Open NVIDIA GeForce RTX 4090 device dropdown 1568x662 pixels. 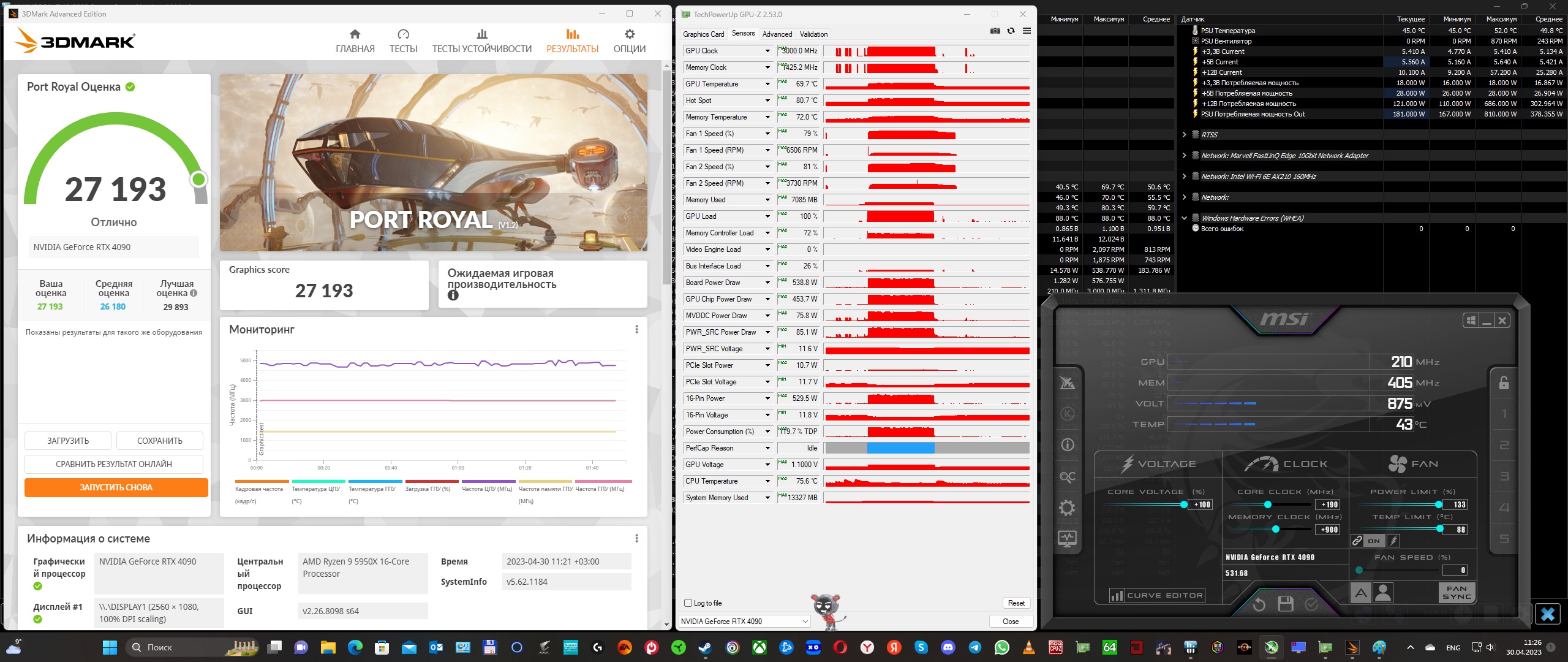(745, 622)
